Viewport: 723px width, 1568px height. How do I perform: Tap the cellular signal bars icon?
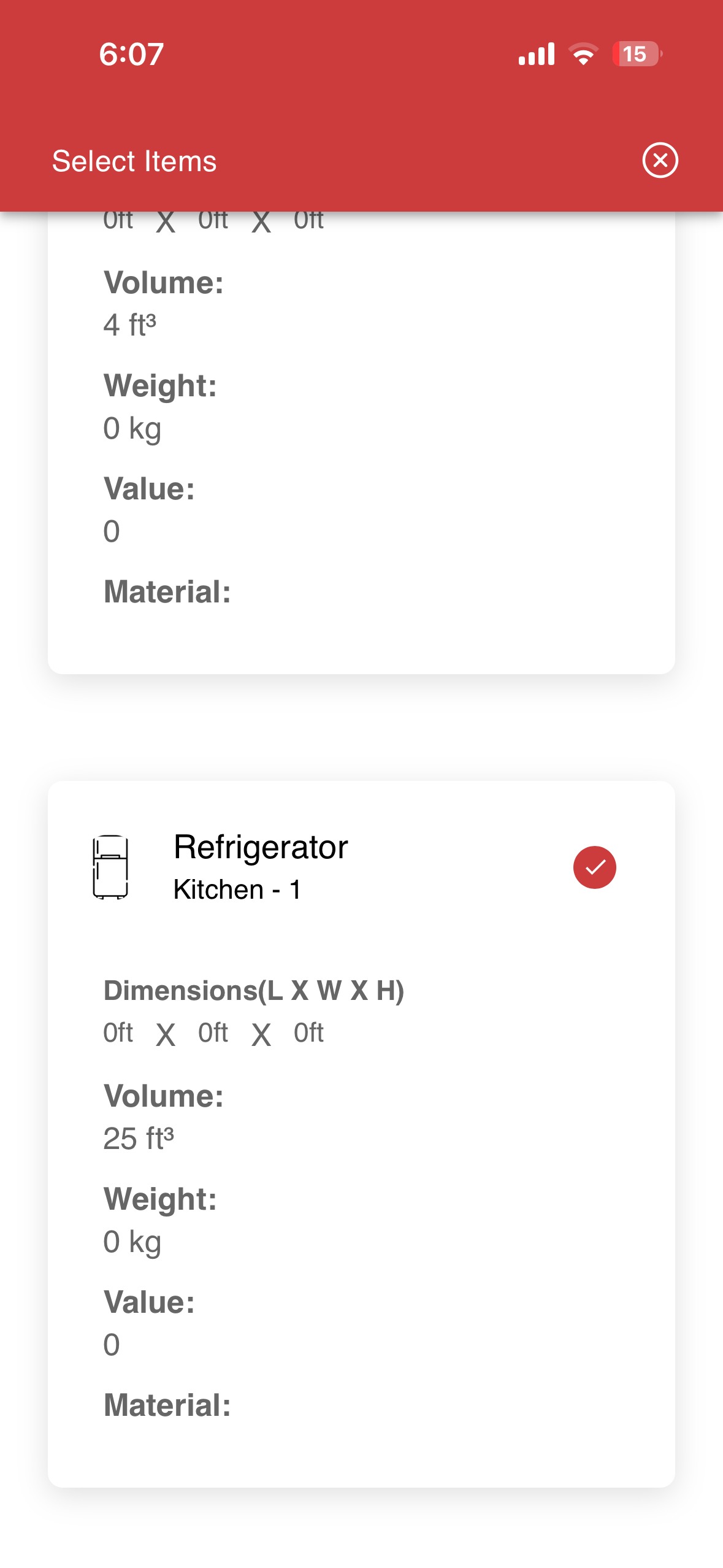click(x=536, y=54)
